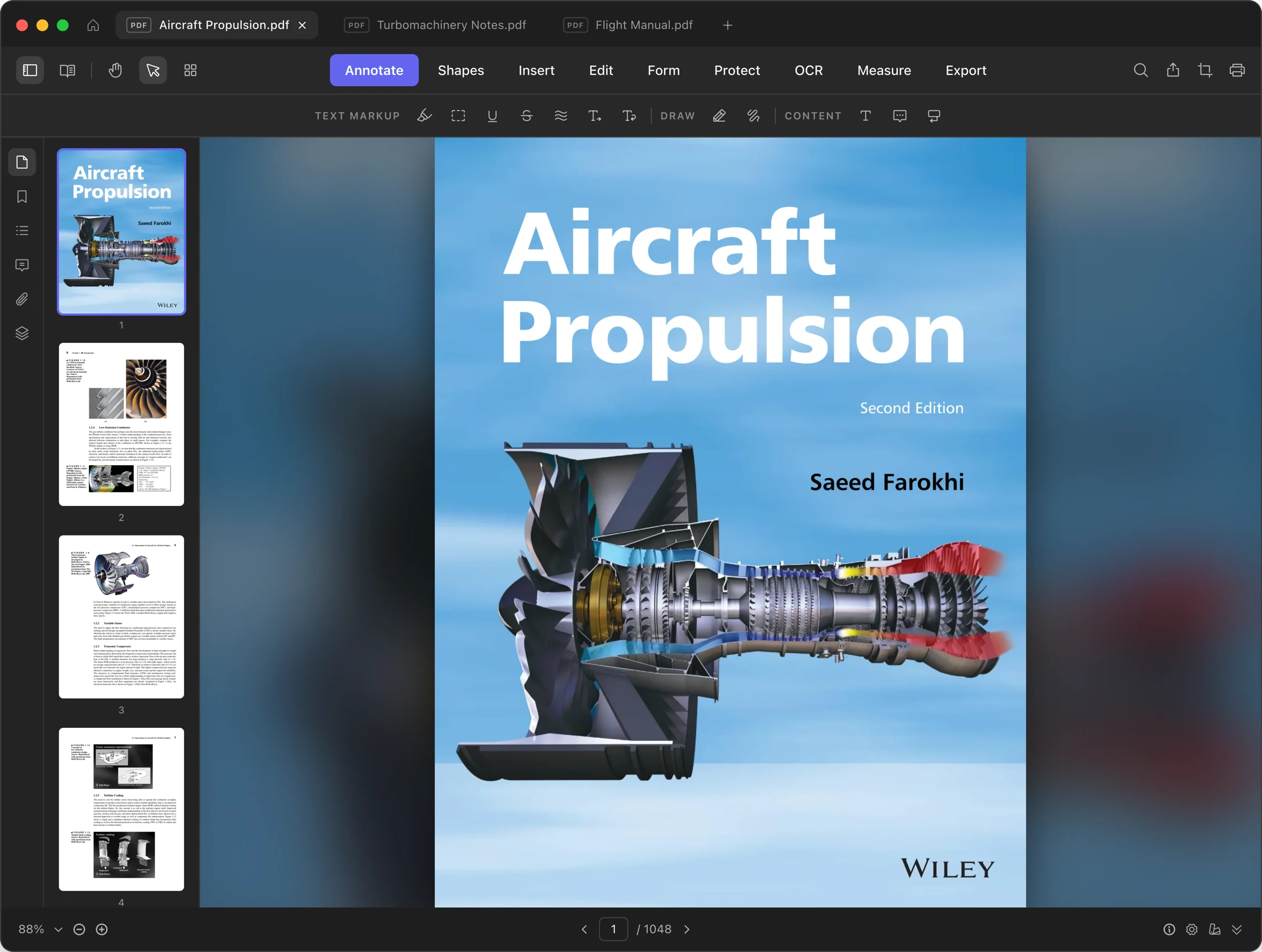The image size is (1262, 952).
Task: Select the underline markup tool
Action: pos(493,116)
